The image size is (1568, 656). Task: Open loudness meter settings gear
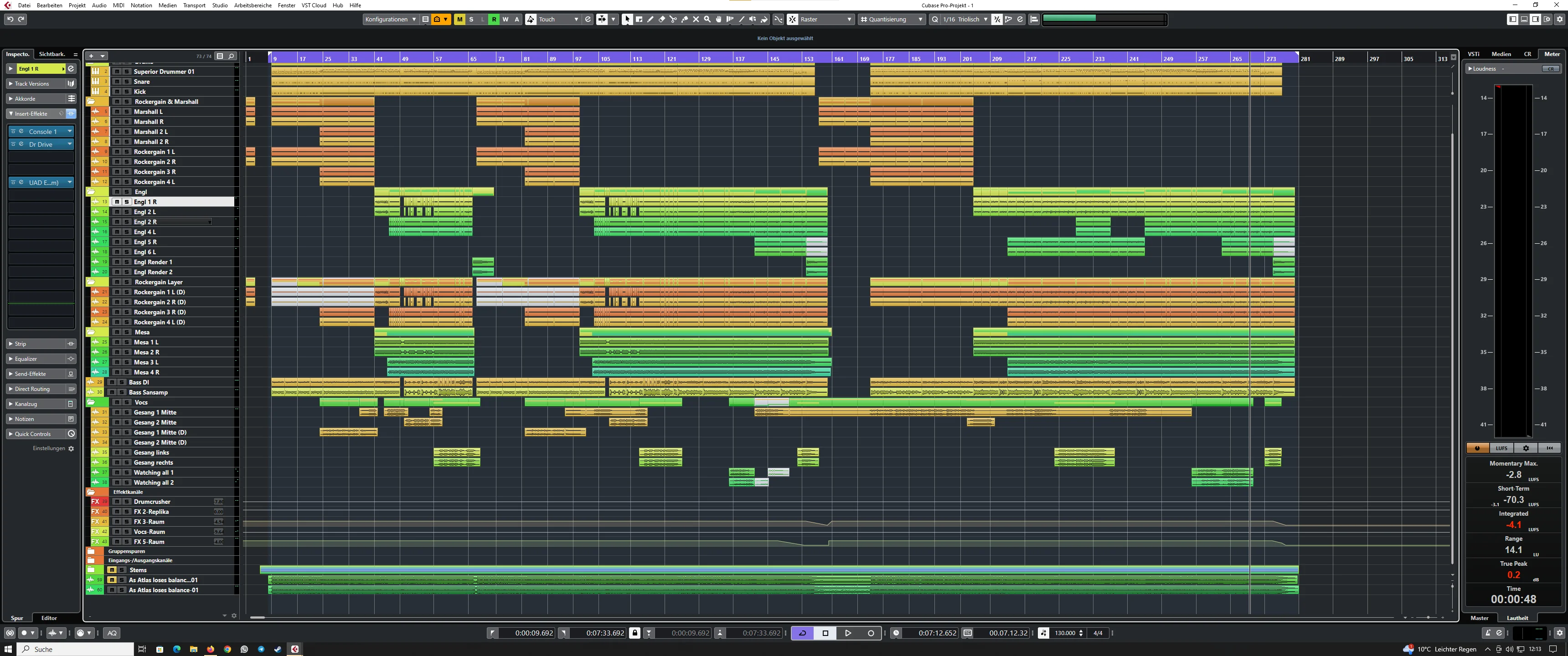click(1526, 448)
